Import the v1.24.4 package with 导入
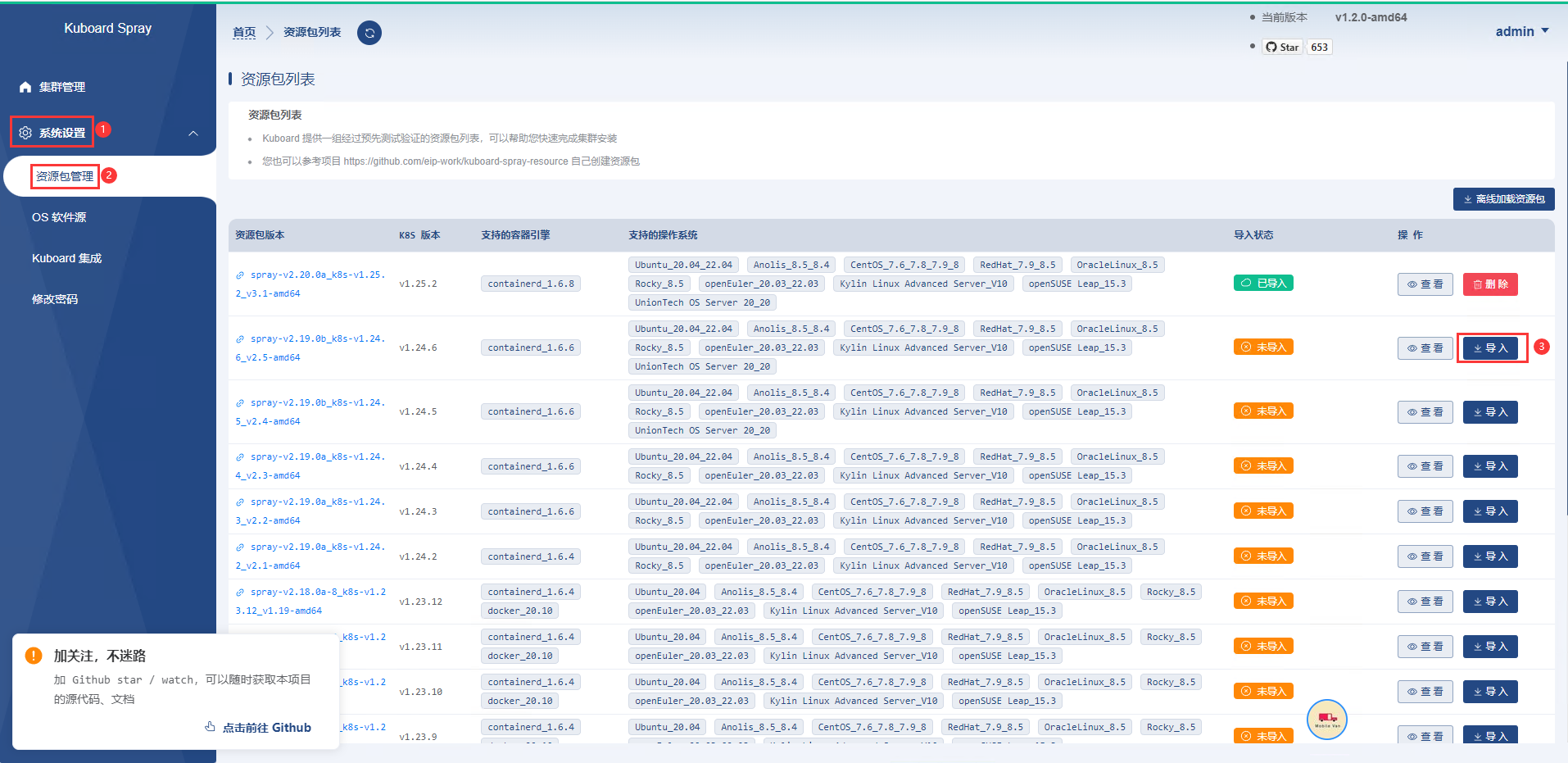1568x763 pixels. point(1490,466)
